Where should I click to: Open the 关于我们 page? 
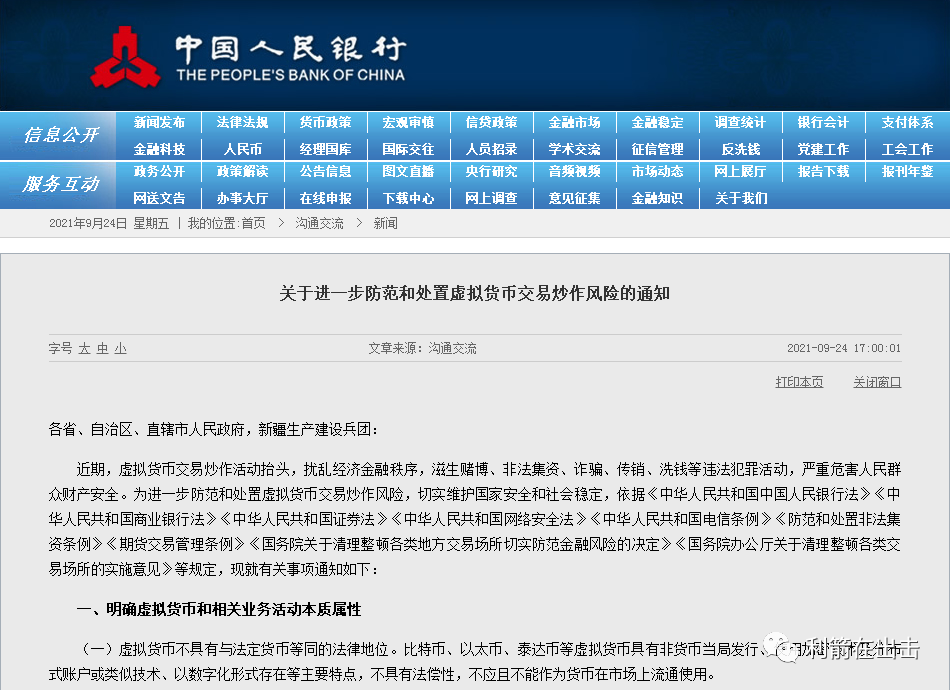click(740, 198)
